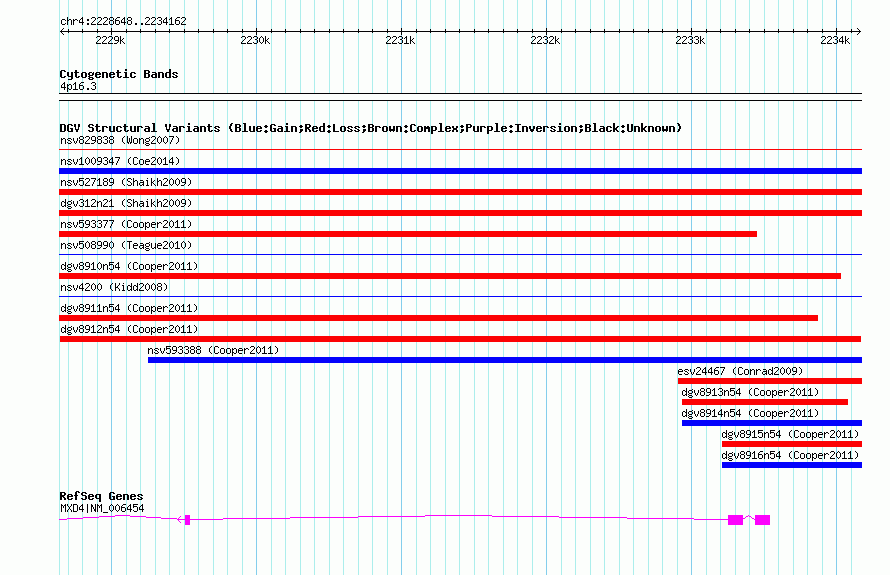Select the Cytogenetic Bands track title

pos(119,74)
